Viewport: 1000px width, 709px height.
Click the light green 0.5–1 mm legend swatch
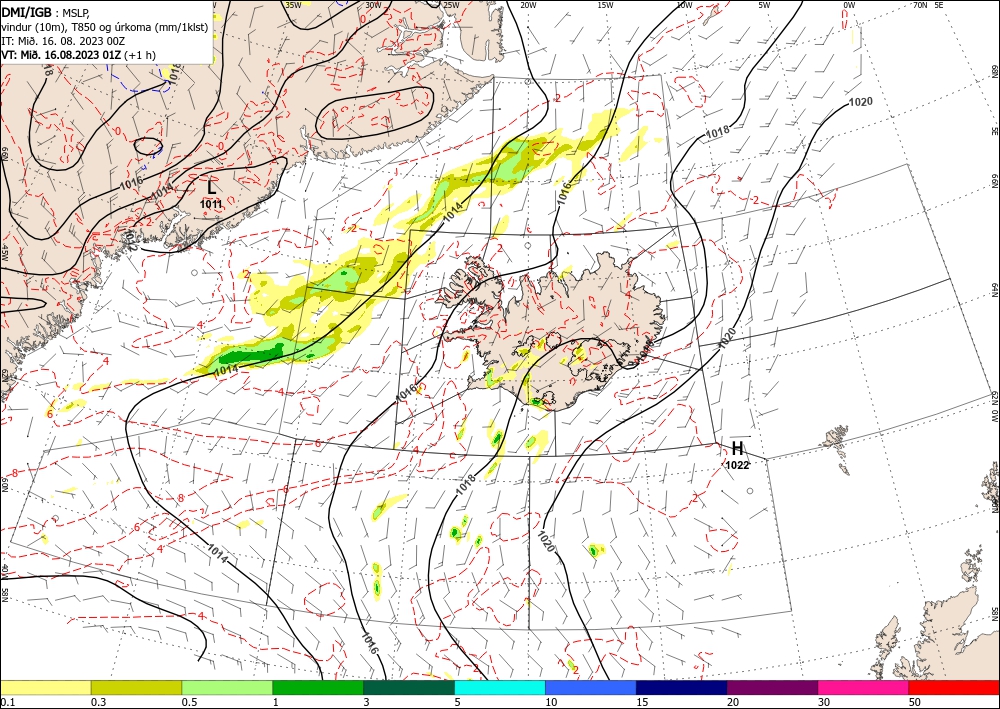click(227, 687)
